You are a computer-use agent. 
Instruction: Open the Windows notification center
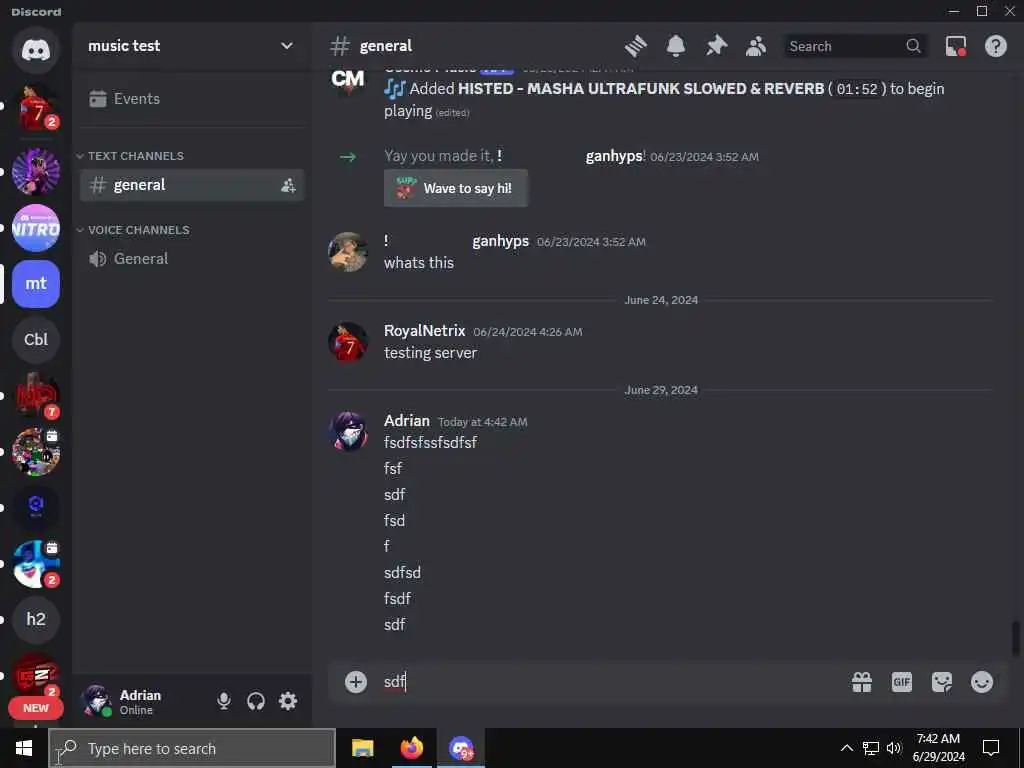tap(991, 748)
